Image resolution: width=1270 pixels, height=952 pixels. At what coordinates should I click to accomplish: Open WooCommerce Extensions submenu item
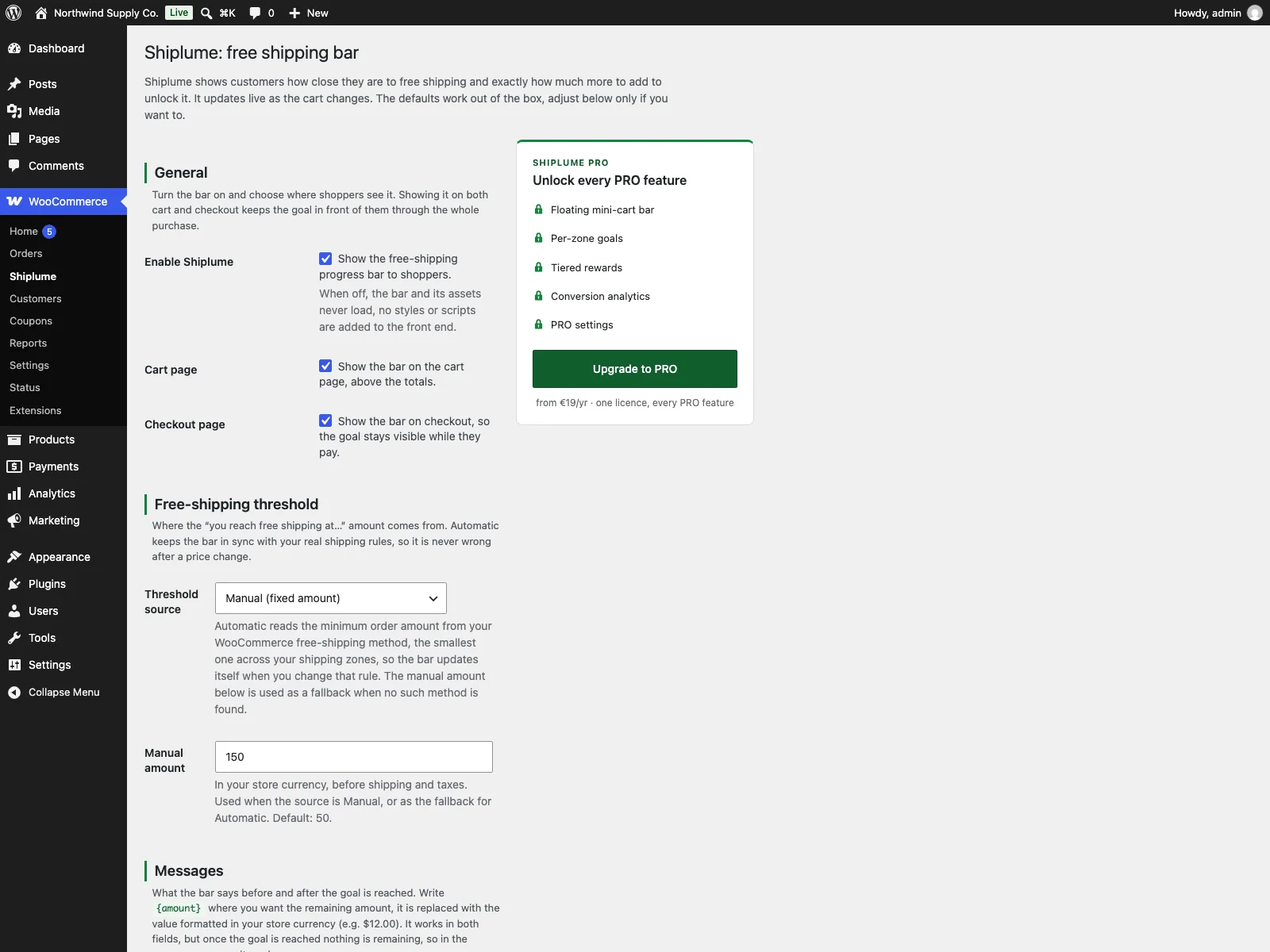click(36, 411)
